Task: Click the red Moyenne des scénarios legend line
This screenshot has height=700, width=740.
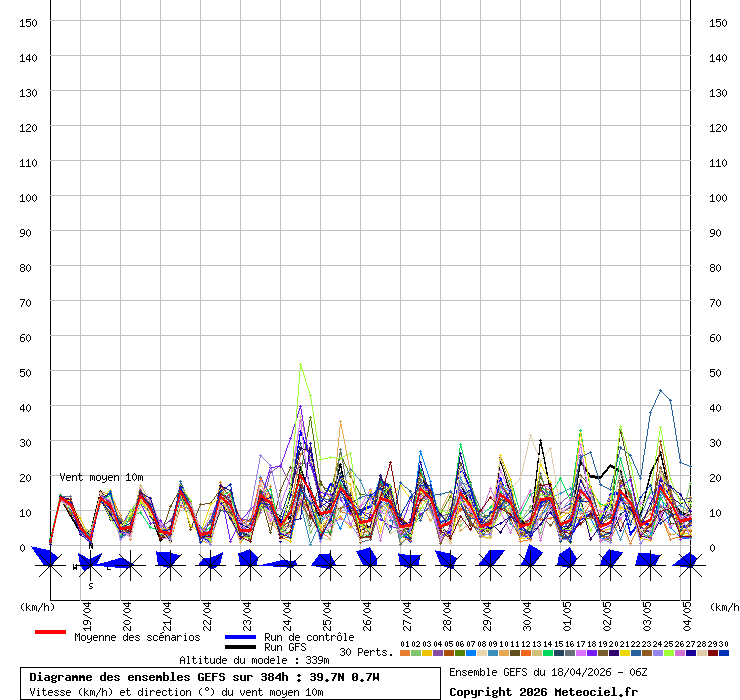Action: coord(50,632)
